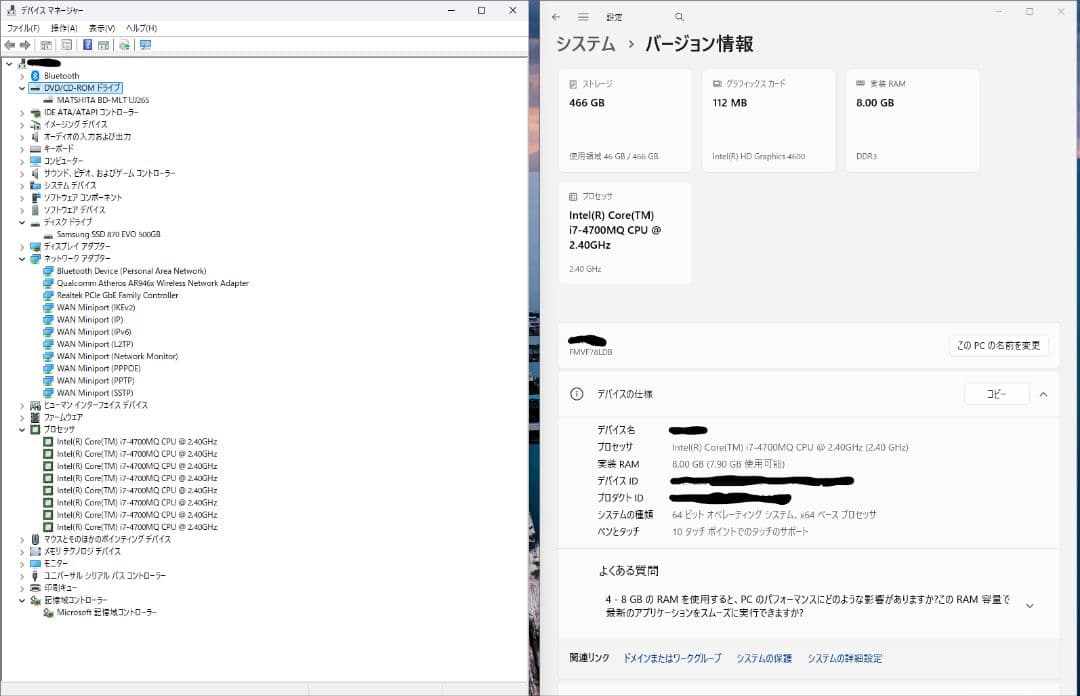Expand the RAM question under よくある質問
This screenshot has width=1080, height=696.
click(1030, 604)
